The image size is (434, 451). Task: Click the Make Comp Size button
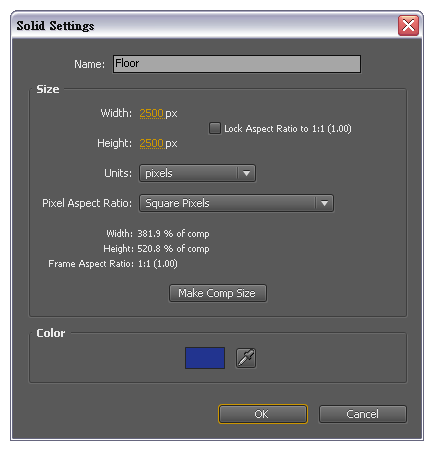pos(218,293)
